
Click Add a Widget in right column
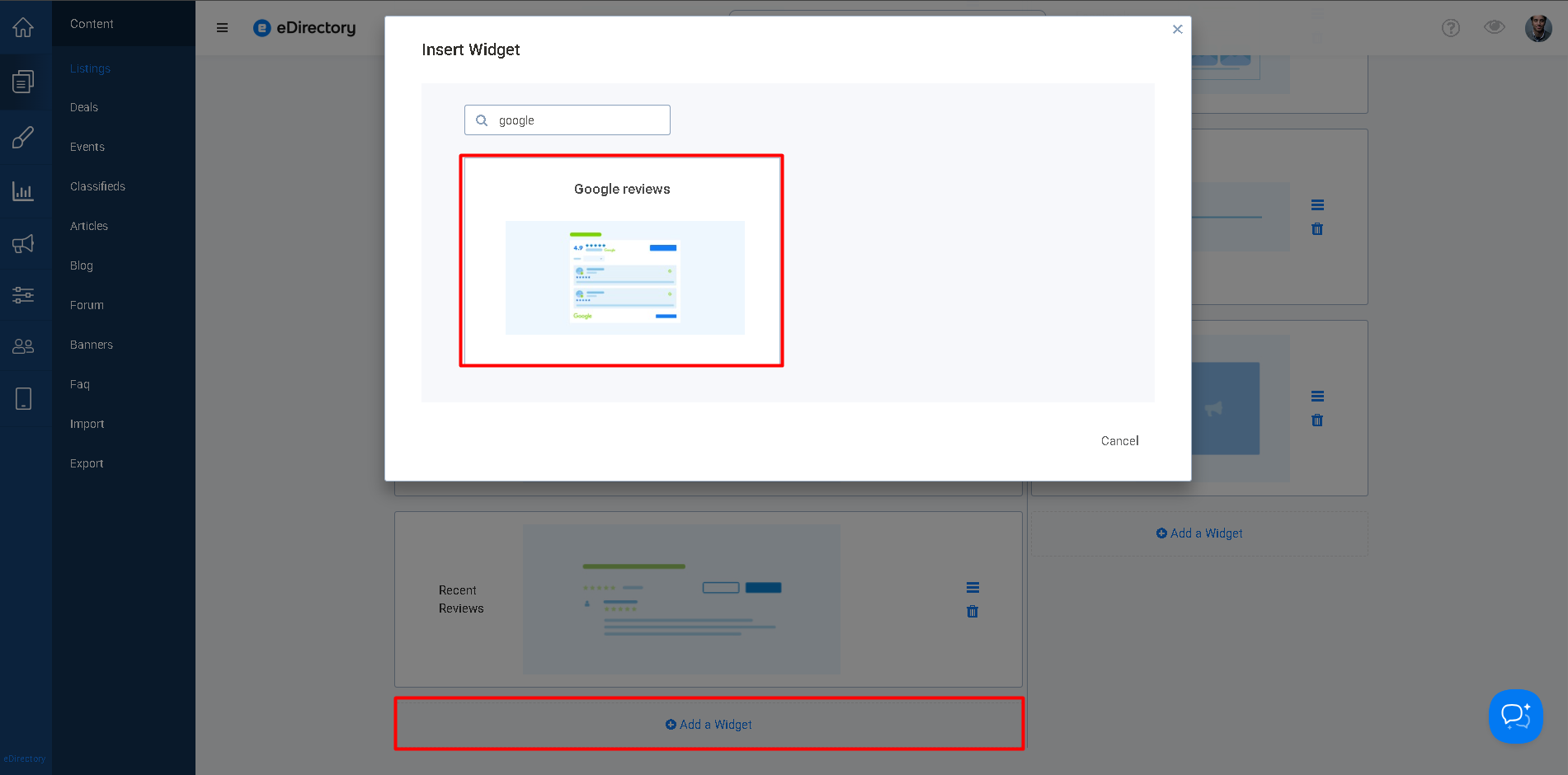(1199, 533)
